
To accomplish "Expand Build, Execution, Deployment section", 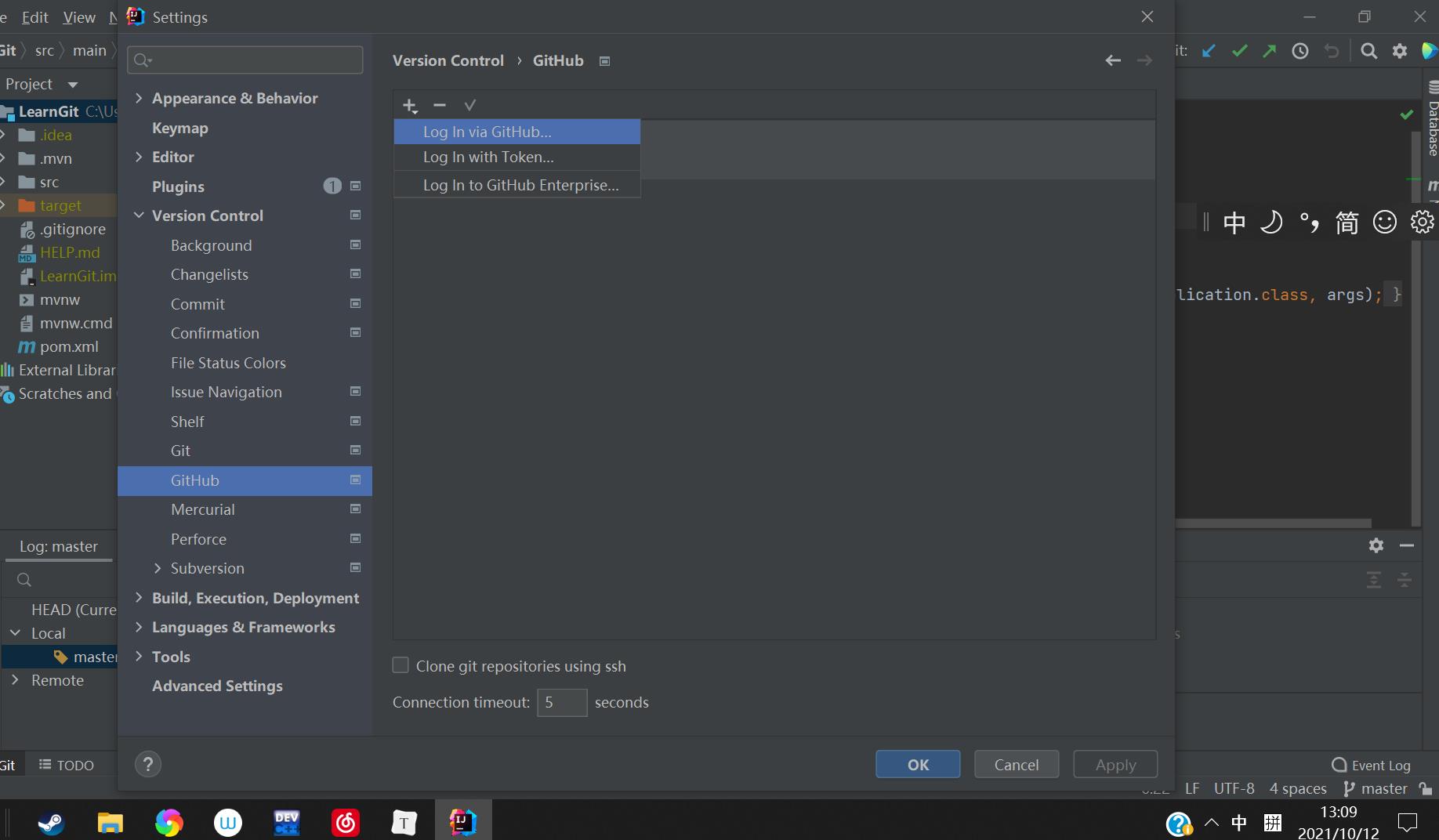I will [x=139, y=598].
